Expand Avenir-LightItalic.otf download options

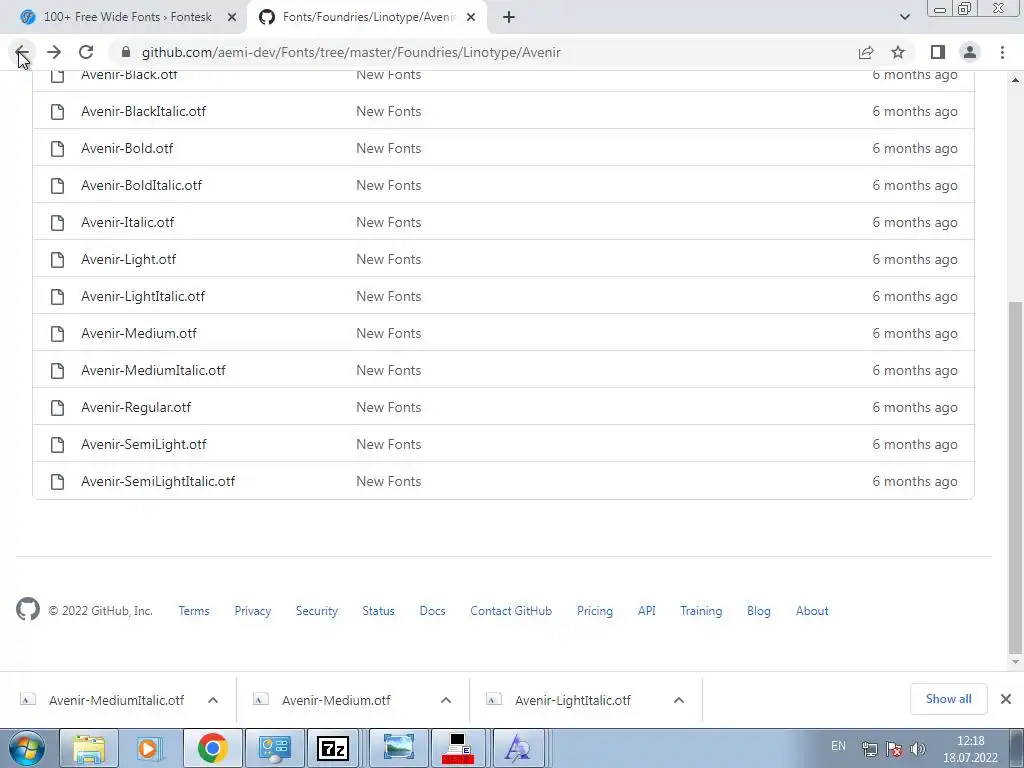(x=679, y=700)
